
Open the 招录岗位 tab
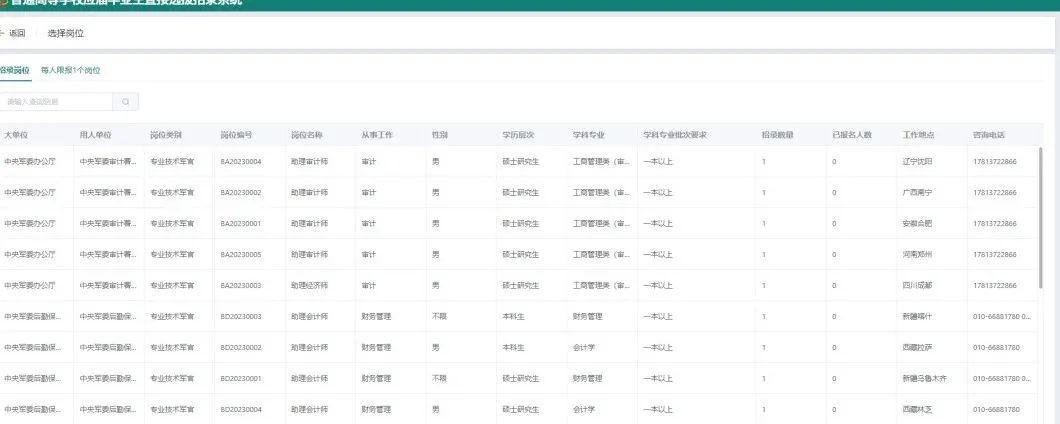pyautogui.click(x=14, y=71)
